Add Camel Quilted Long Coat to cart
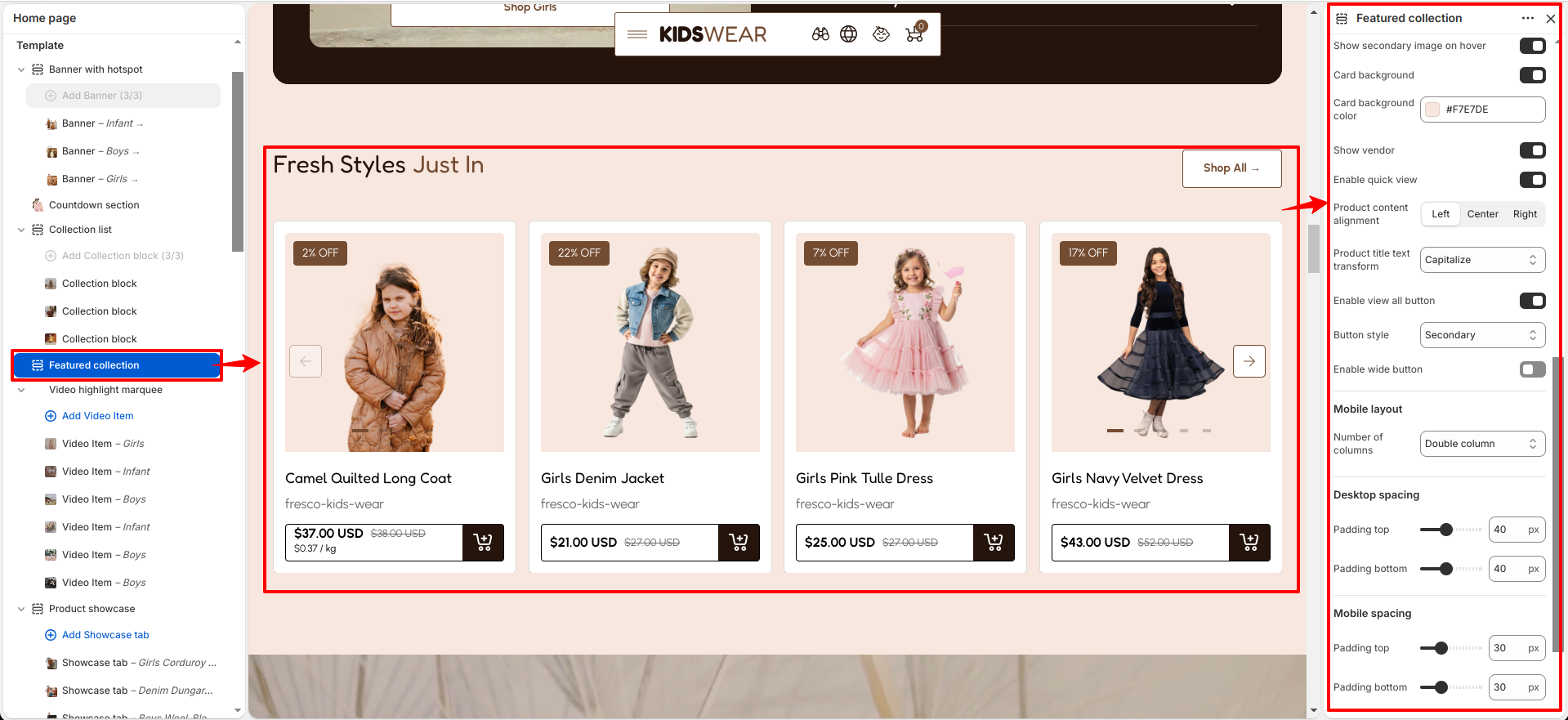The width and height of the screenshot is (1568, 720). (x=483, y=543)
